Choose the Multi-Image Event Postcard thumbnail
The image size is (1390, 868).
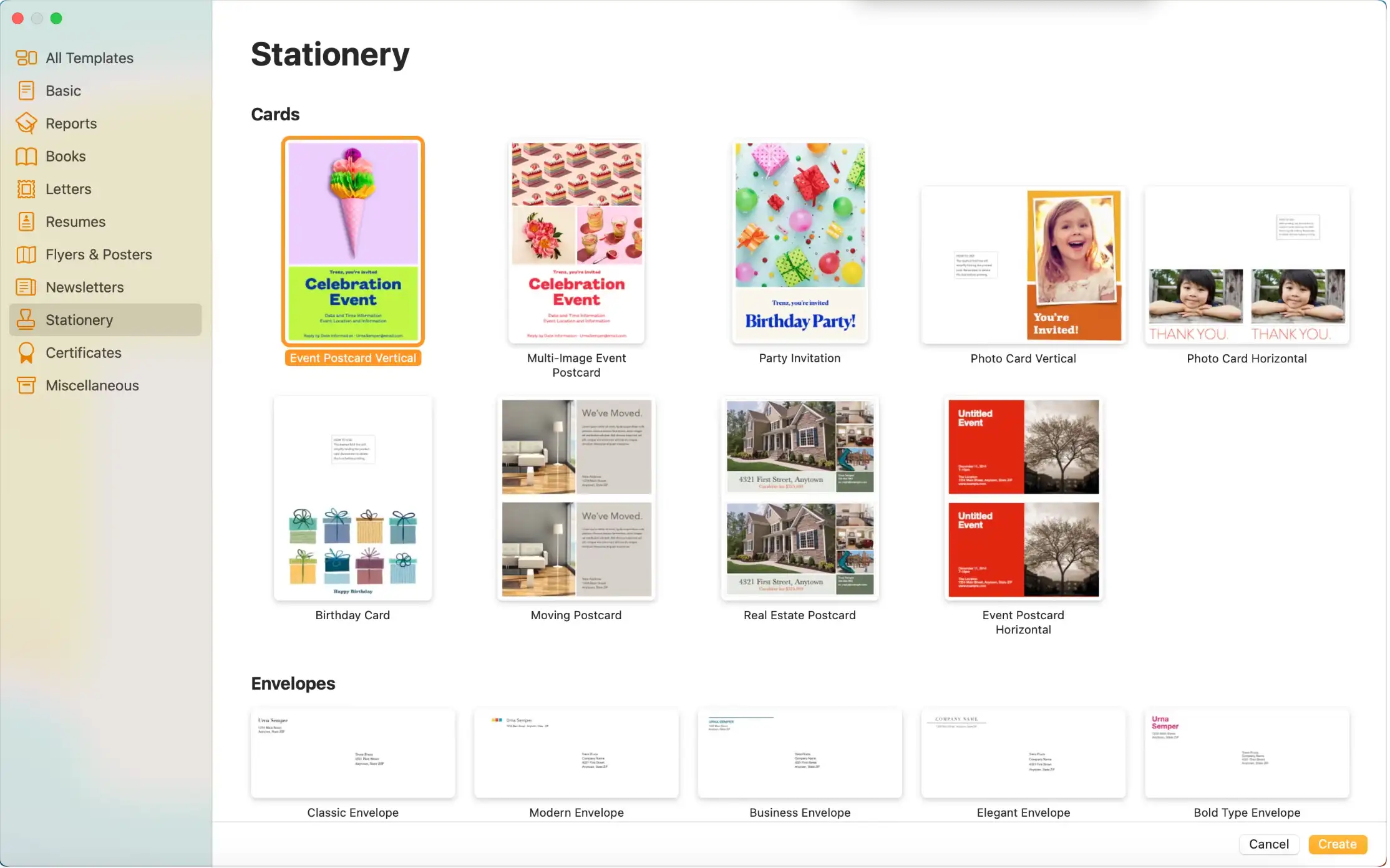click(577, 242)
